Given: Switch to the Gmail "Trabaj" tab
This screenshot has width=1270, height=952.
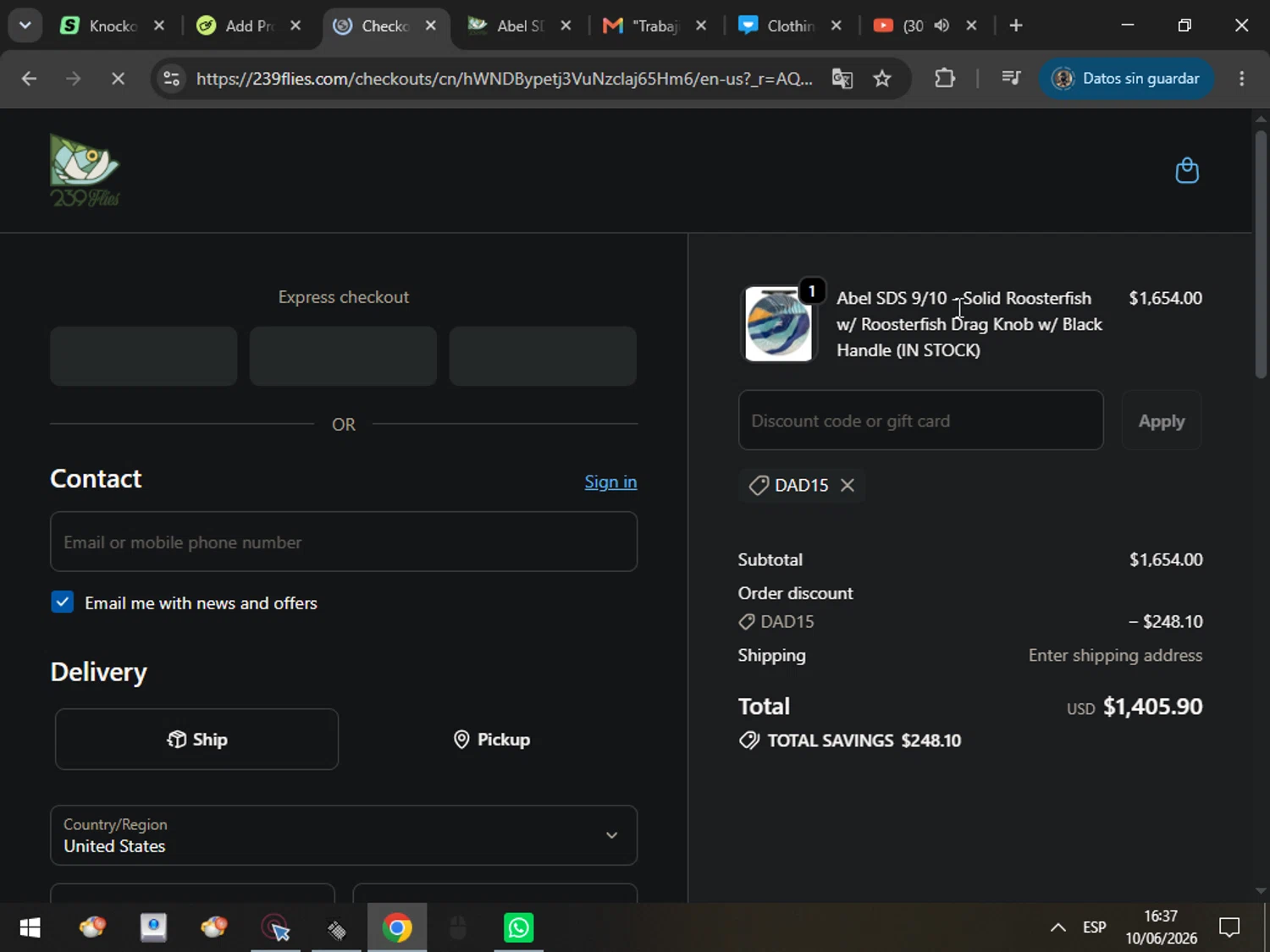Looking at the screenshot, I should [654, 25].
